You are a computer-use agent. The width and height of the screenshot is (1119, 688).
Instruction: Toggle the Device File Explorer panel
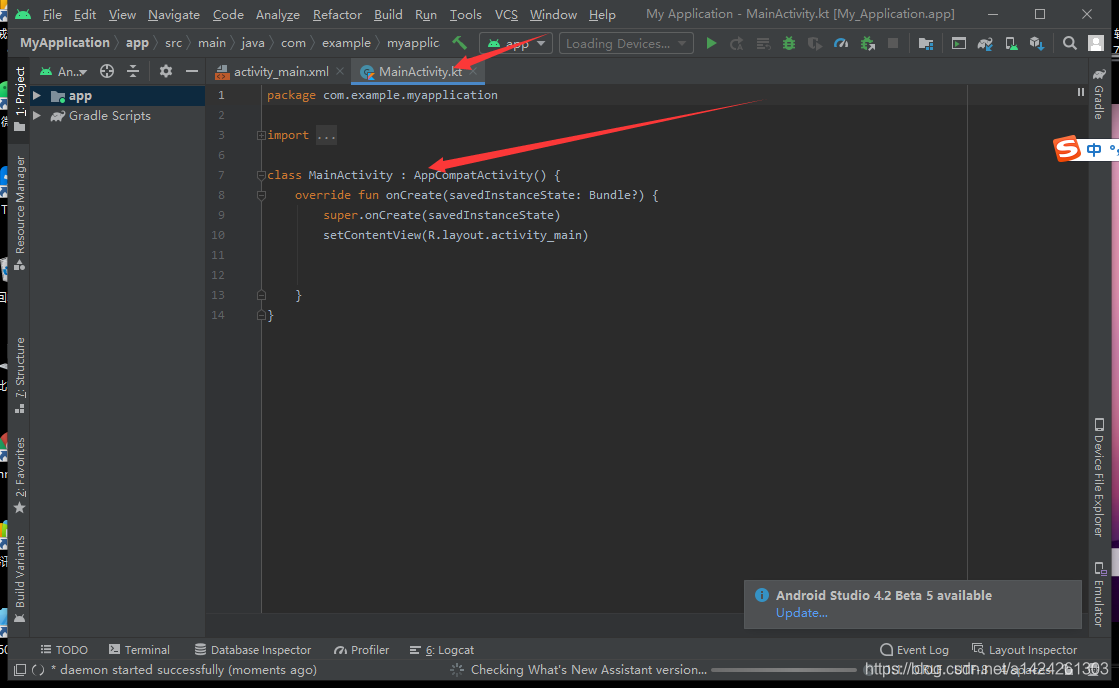1099,477
